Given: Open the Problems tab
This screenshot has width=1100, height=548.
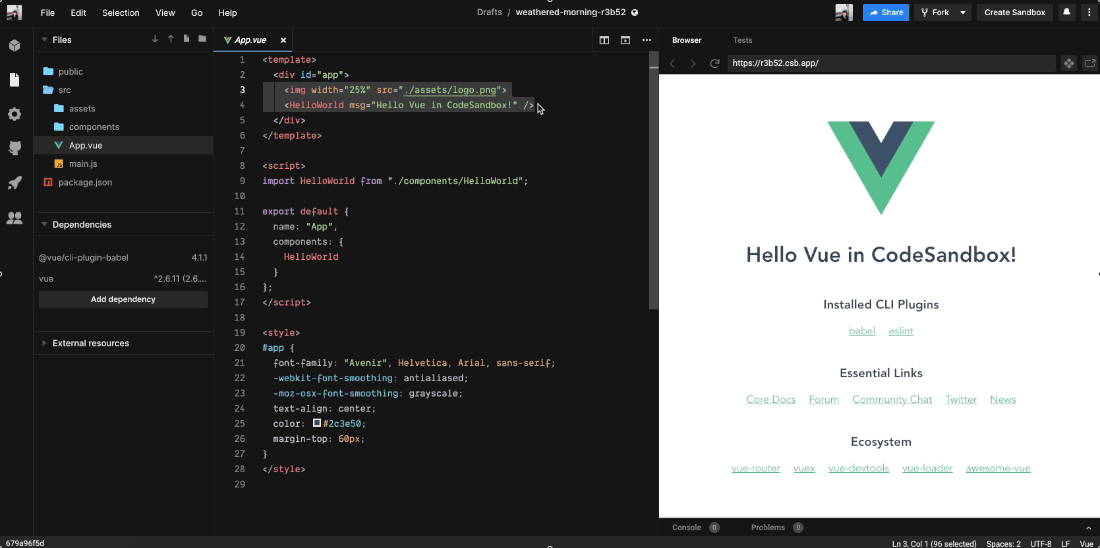Looking at the screenshot, I should point(767,528).
